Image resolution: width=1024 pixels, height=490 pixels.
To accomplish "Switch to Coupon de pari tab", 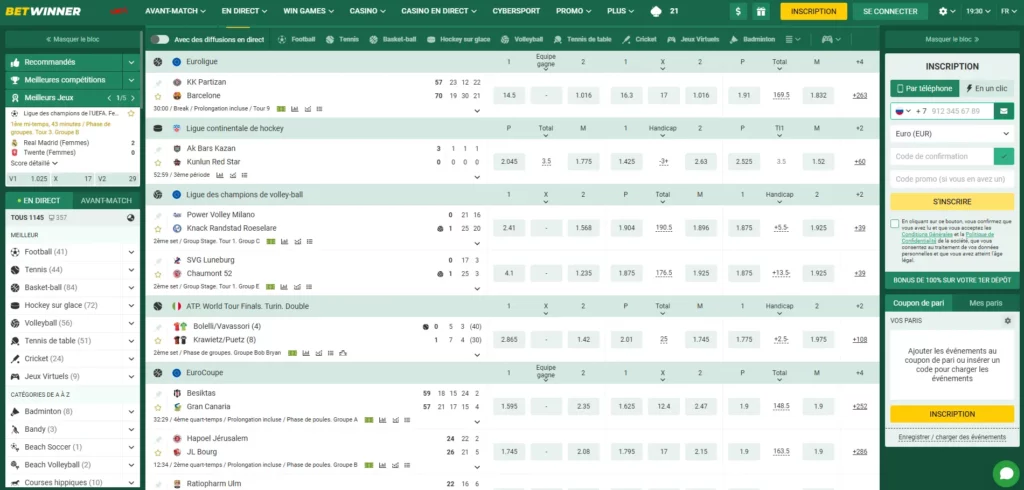I will [918, 303].
